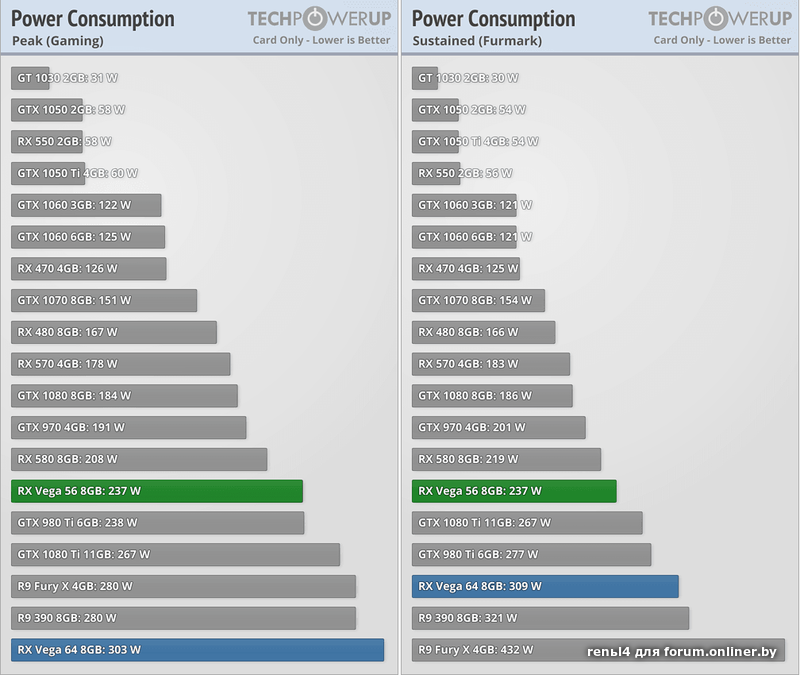Click 'RX 580 8GB: 219 W' bar
This screenshot has width=800, height=675.
507,459
